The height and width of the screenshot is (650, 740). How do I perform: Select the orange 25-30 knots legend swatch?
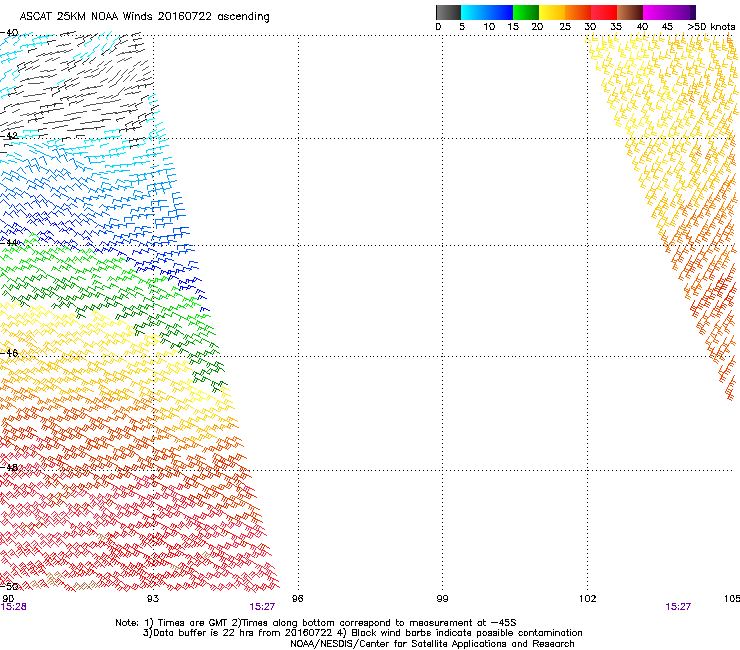point(578,12)
